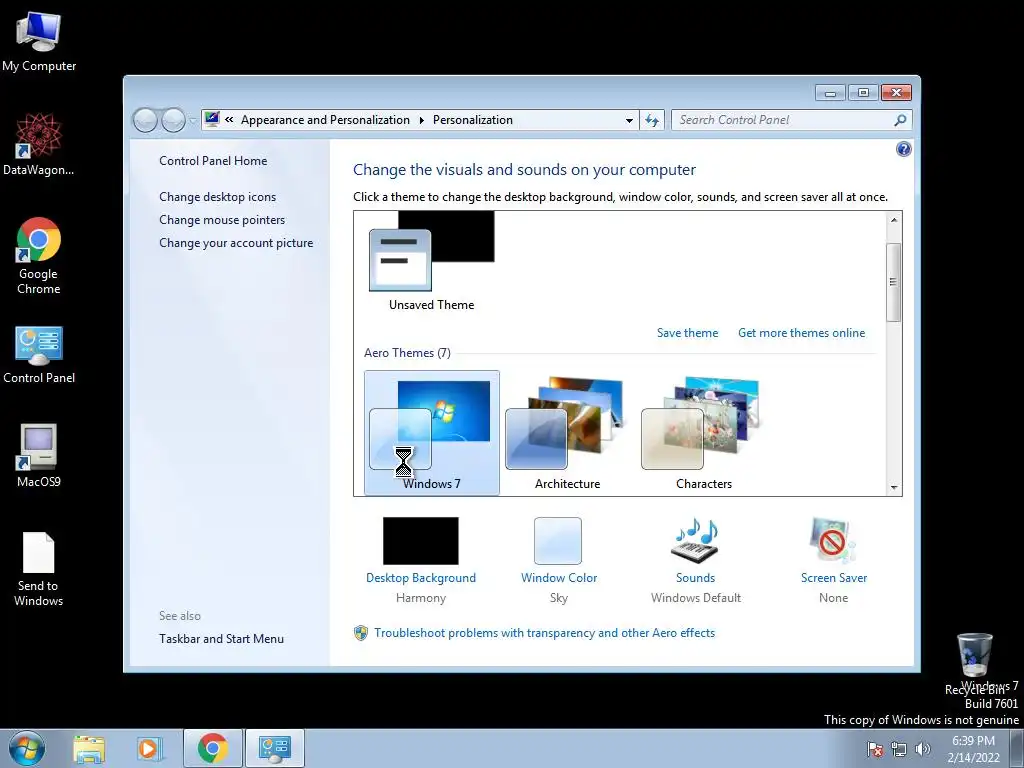Open Change mouse pointers link
The width and height of the screenshot is (1024, 768).
point(222,220)
